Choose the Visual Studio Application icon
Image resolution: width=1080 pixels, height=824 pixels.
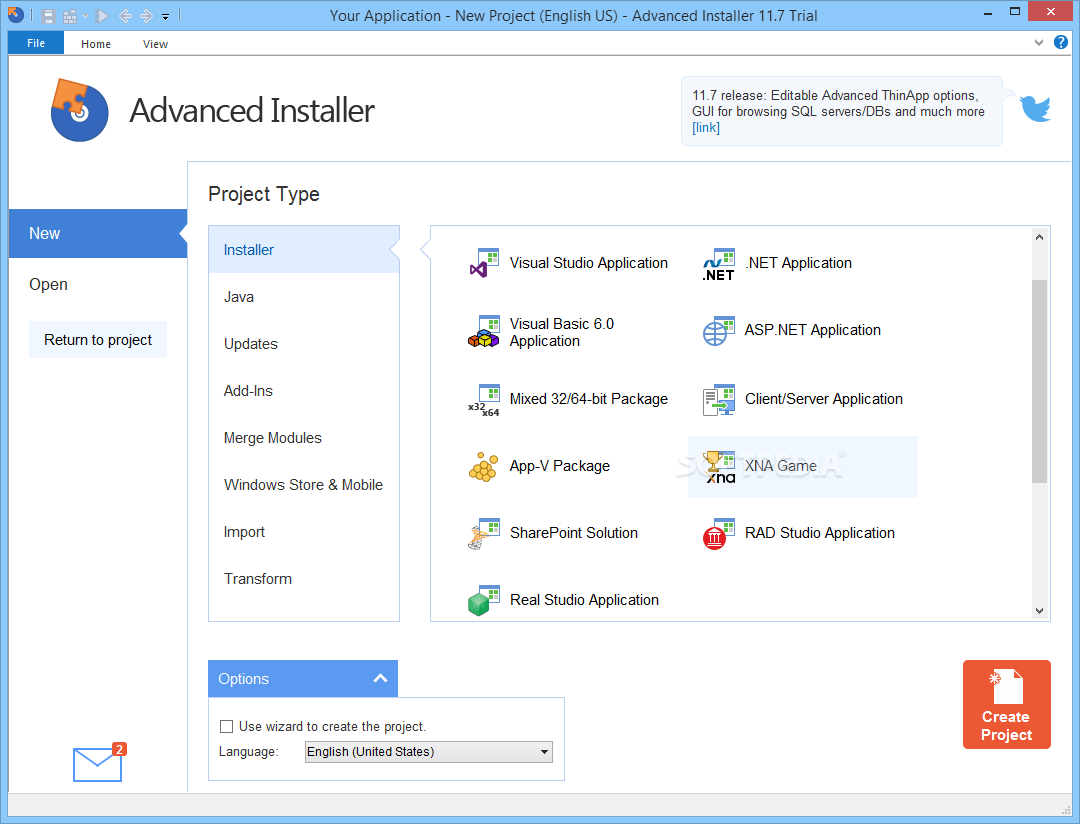click(x=484, y=263)
